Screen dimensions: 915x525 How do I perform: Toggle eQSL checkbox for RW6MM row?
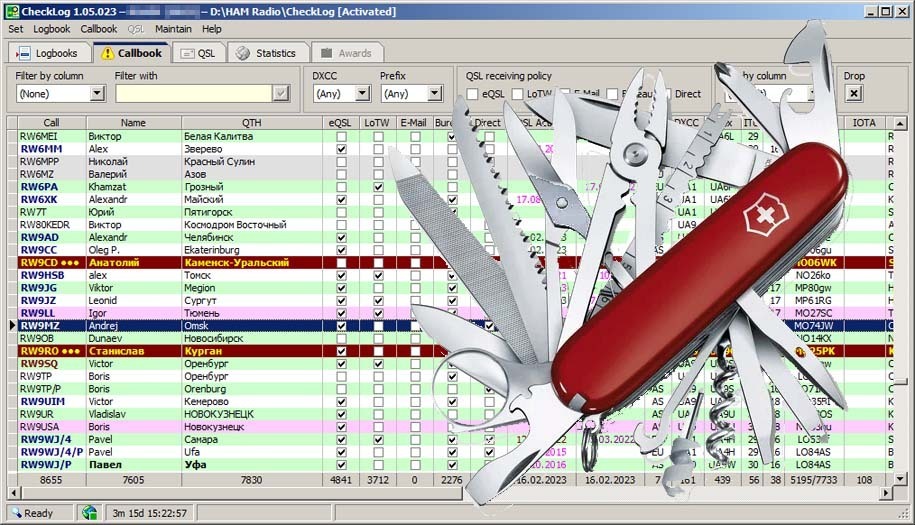341,149
